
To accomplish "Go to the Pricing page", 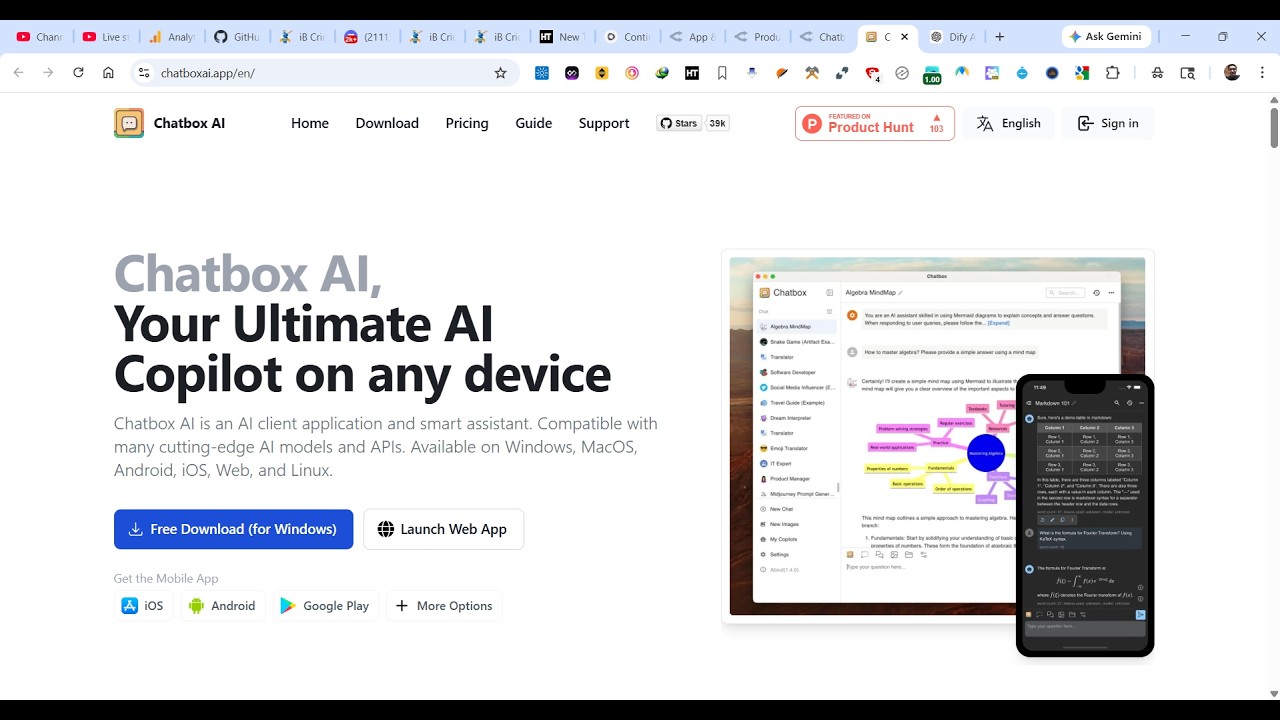I will click(x=467, y=123).
